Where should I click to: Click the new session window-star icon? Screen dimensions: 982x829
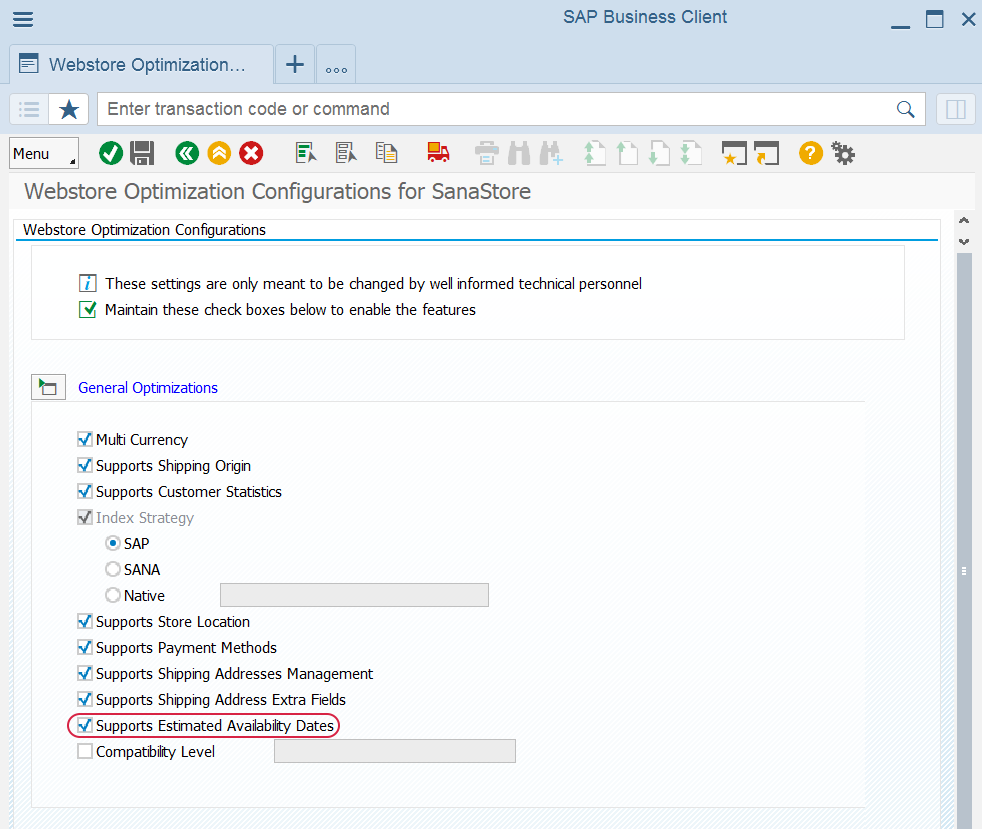point(734,153)
